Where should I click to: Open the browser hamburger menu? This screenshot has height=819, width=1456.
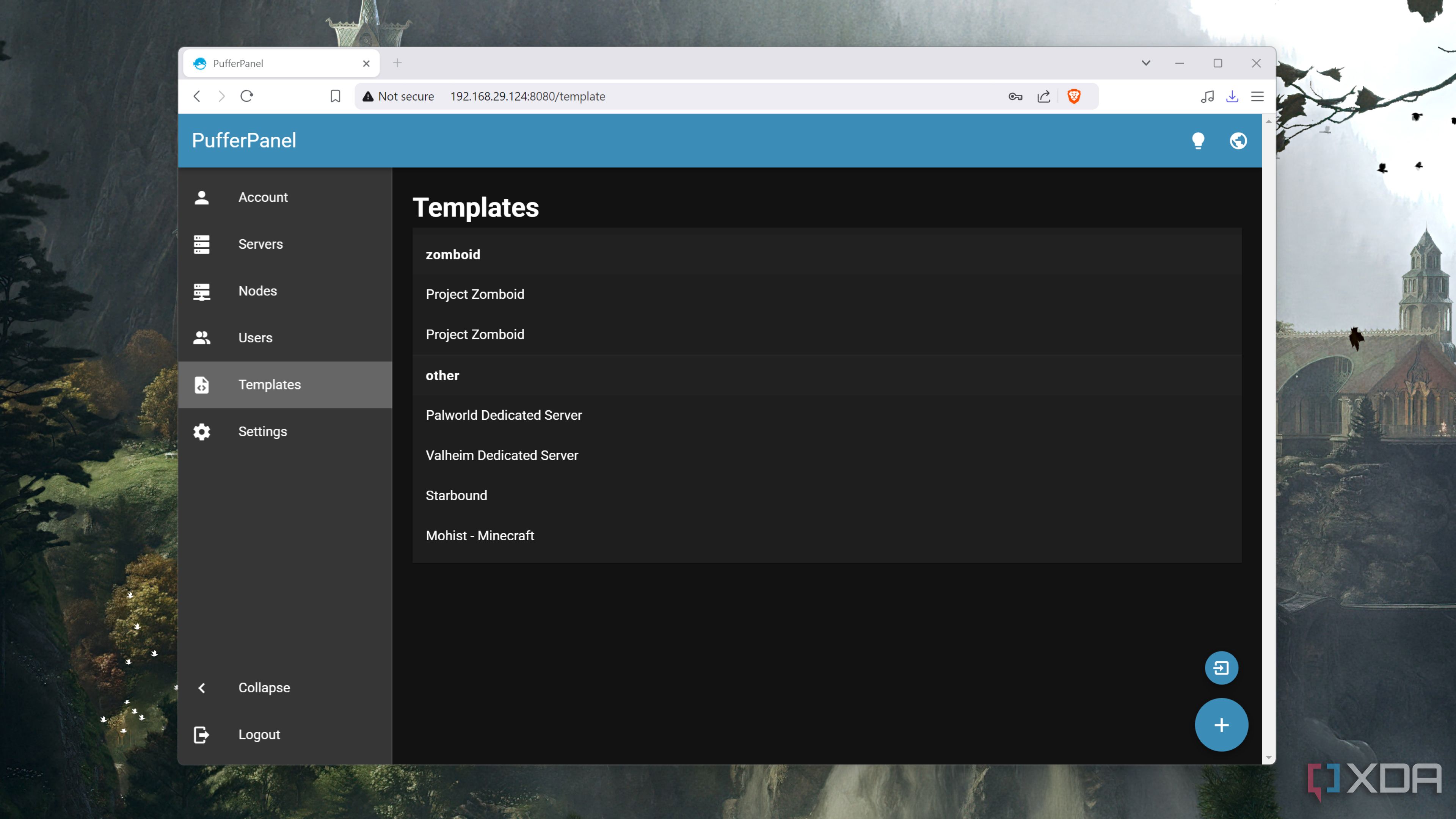pos(1257,97)
